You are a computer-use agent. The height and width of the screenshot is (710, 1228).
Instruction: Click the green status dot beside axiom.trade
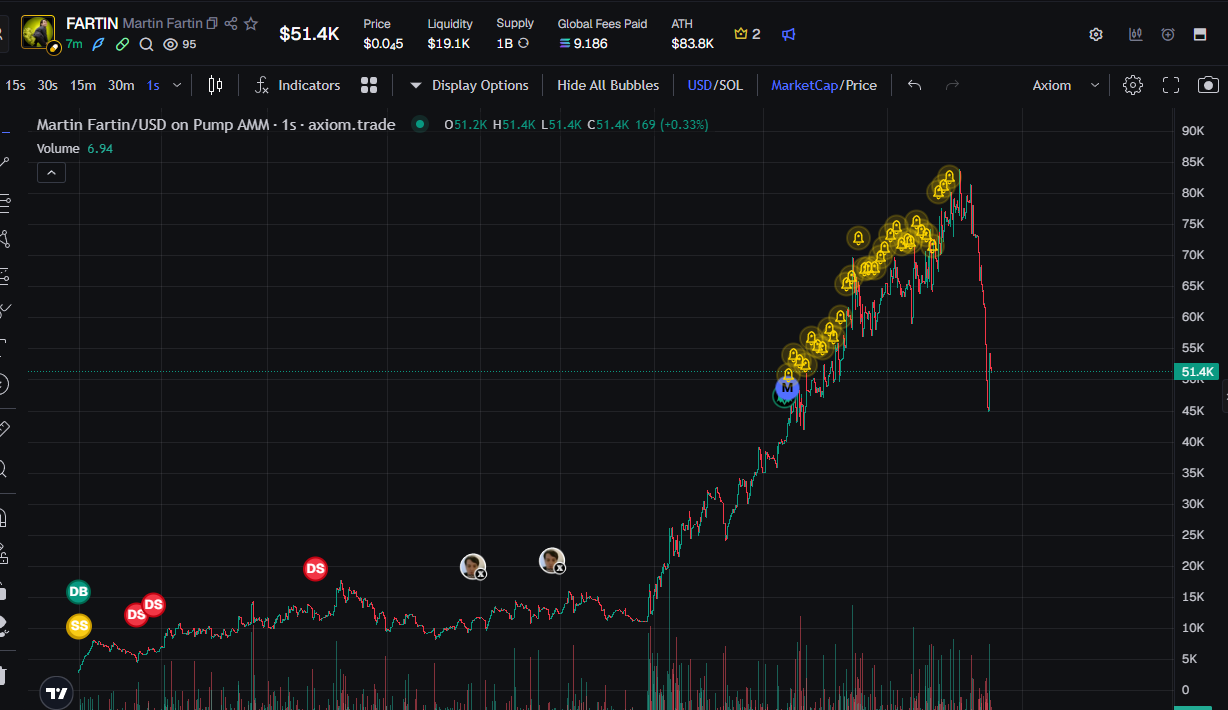(420, 125)
